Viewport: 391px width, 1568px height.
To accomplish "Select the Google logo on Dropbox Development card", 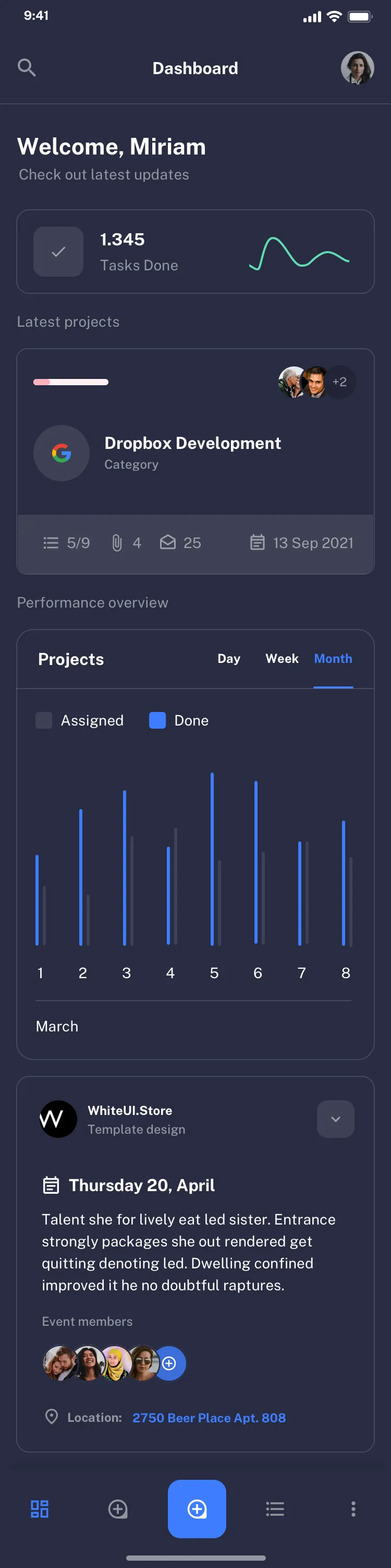I will (62, 453).
